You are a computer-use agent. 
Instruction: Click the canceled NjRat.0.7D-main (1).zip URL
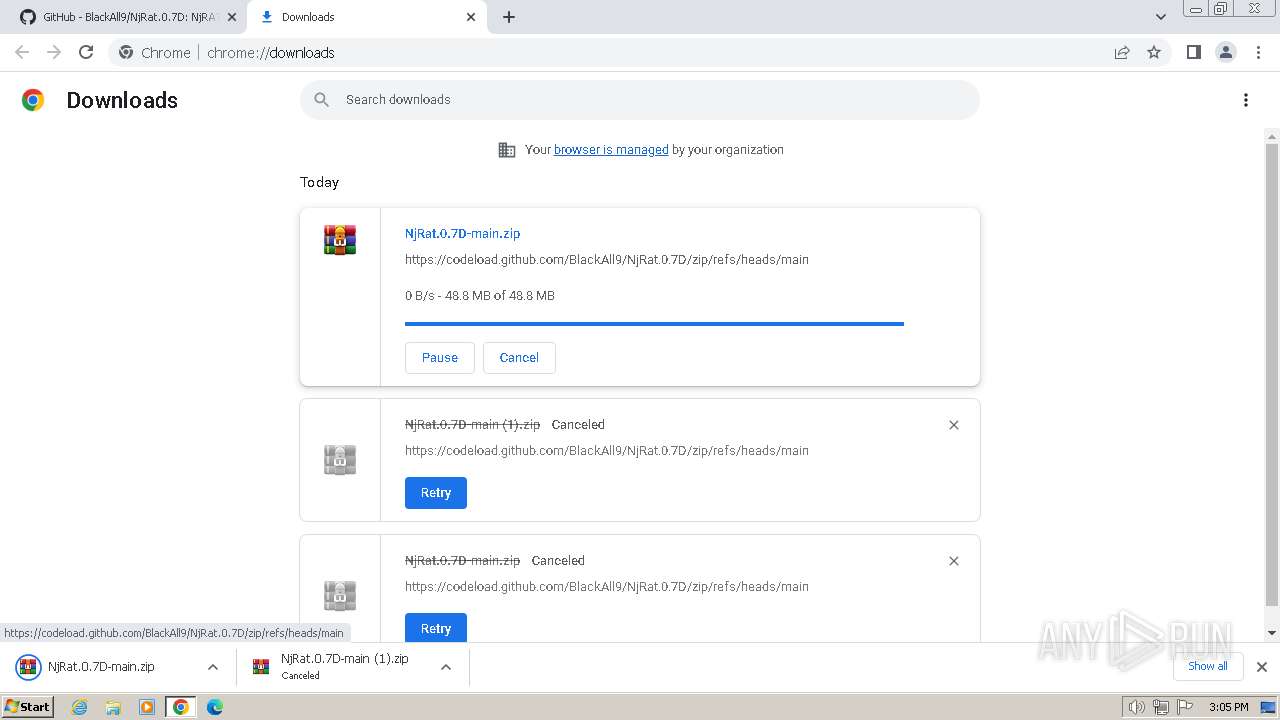pyautogui.click(x=607, y=450)
